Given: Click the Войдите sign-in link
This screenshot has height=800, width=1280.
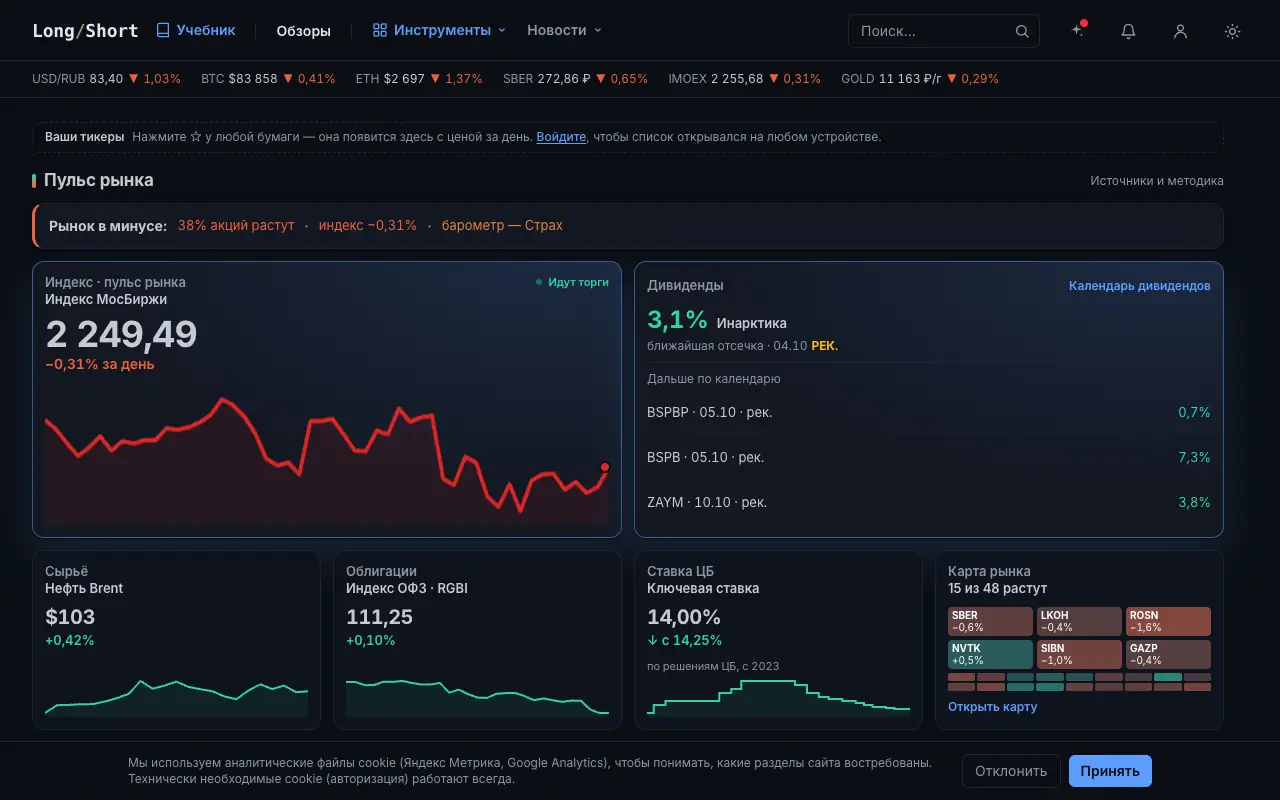Looking at the screenshot, I should 561,137.
